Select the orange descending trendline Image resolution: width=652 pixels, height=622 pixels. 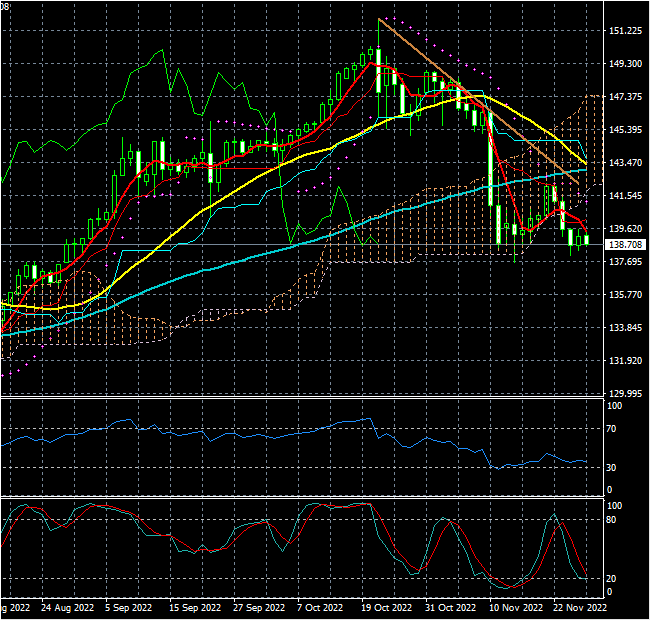[478, 101]
